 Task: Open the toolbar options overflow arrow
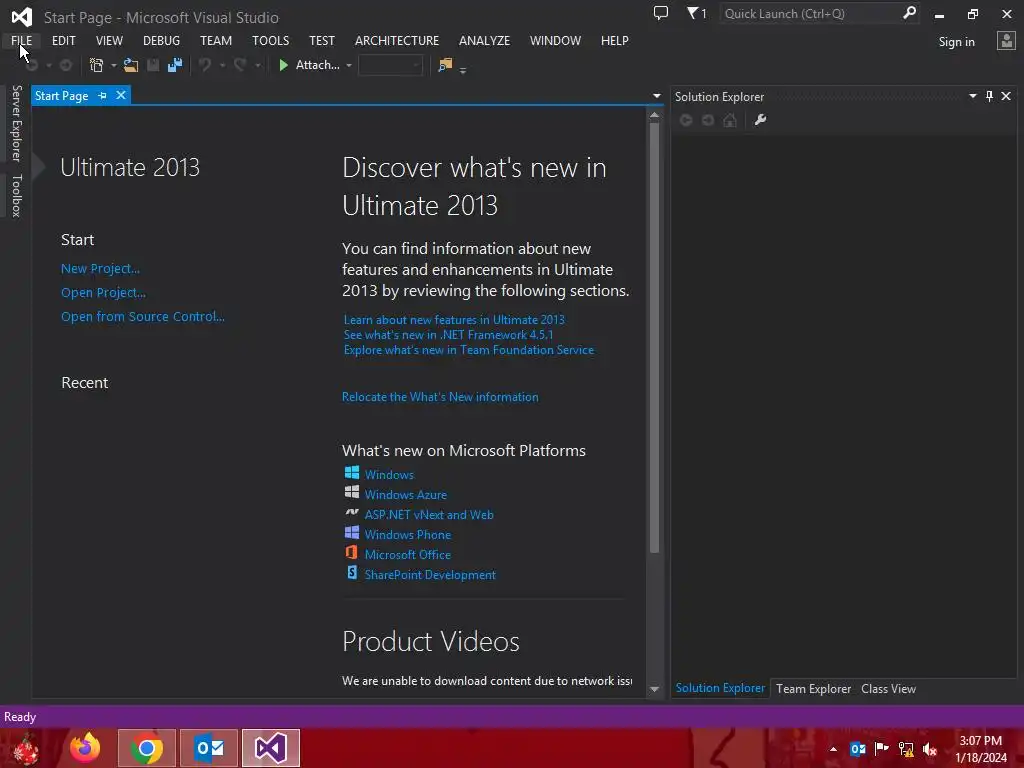[463, 70]
